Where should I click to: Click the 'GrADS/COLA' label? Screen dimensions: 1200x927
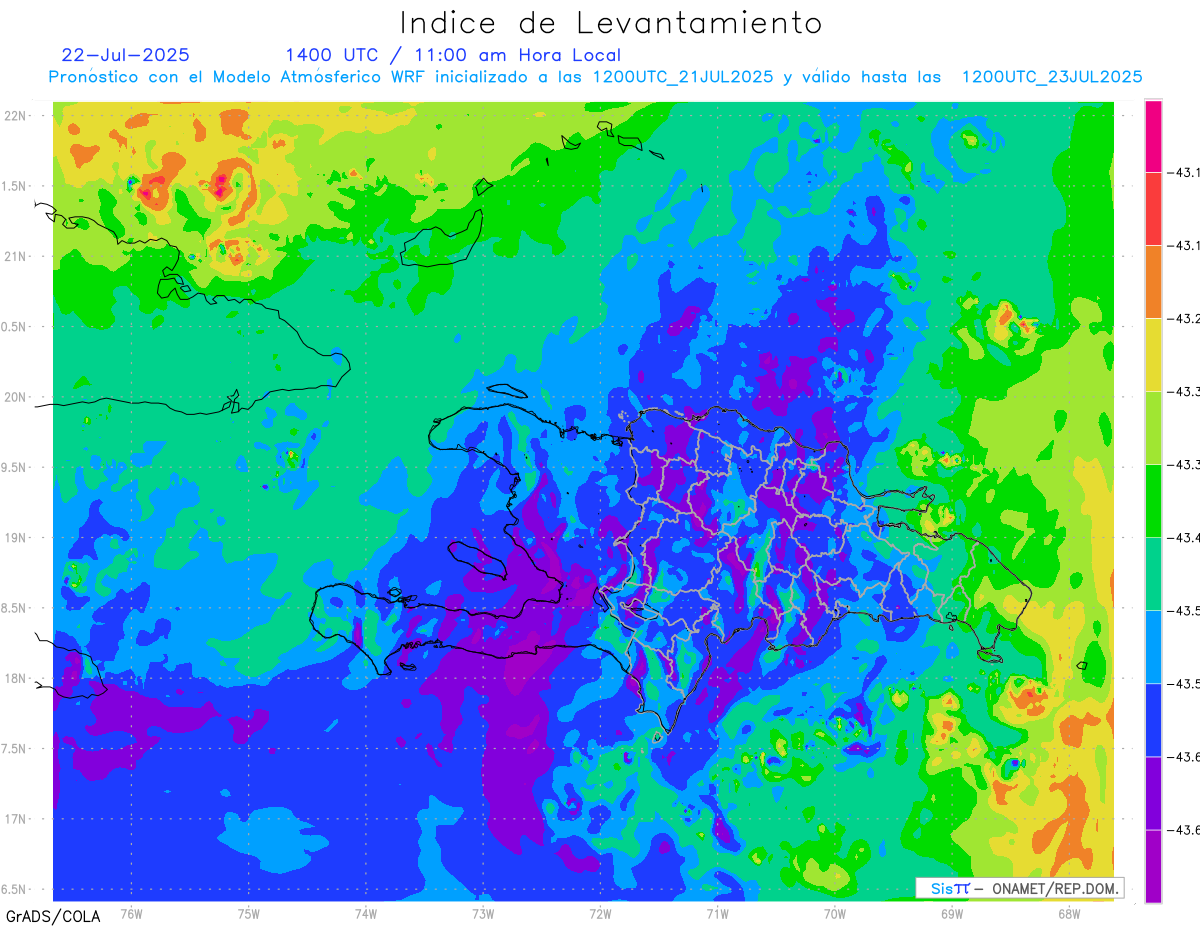[53, 916]
